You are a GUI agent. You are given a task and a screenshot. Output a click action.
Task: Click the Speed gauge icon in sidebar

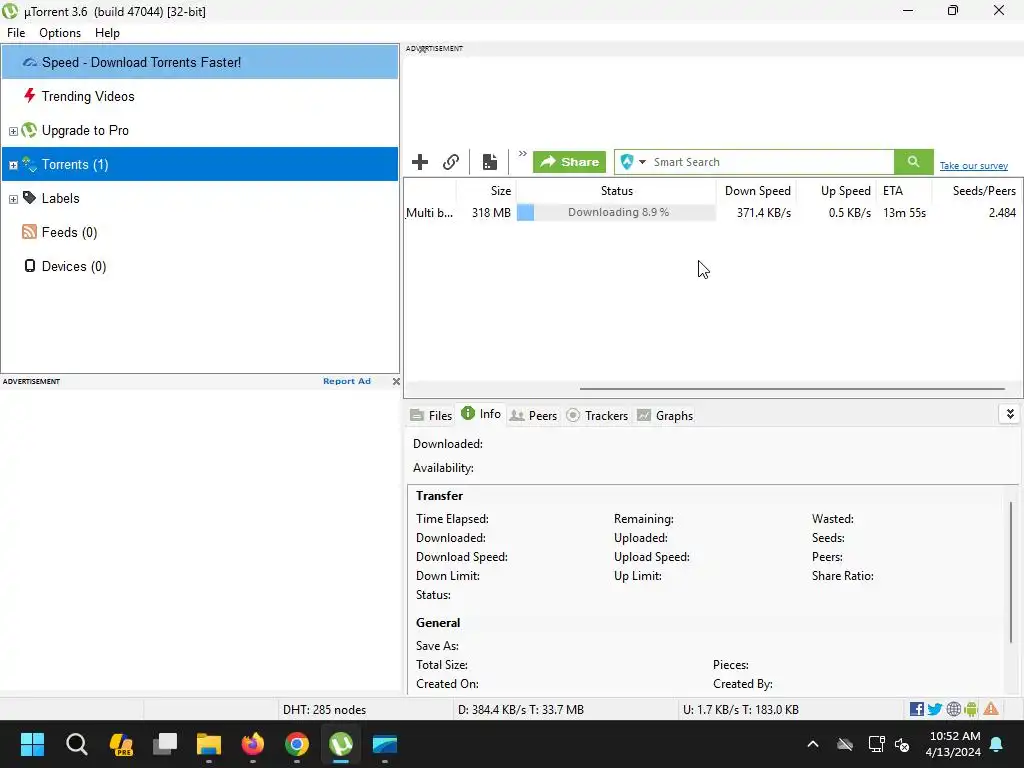29,63
